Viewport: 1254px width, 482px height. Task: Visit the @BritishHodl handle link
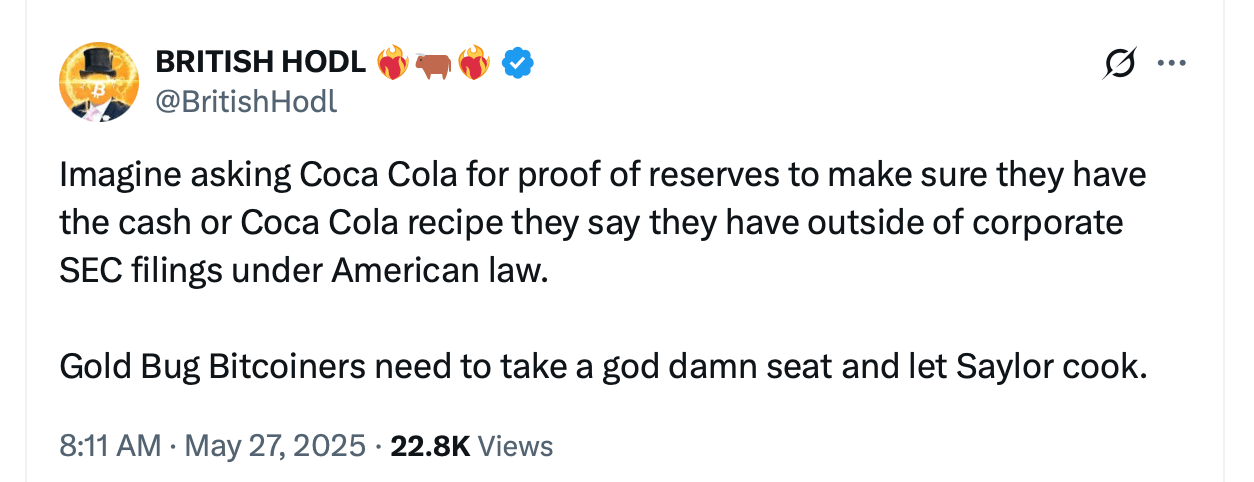[x=246, y=101]
